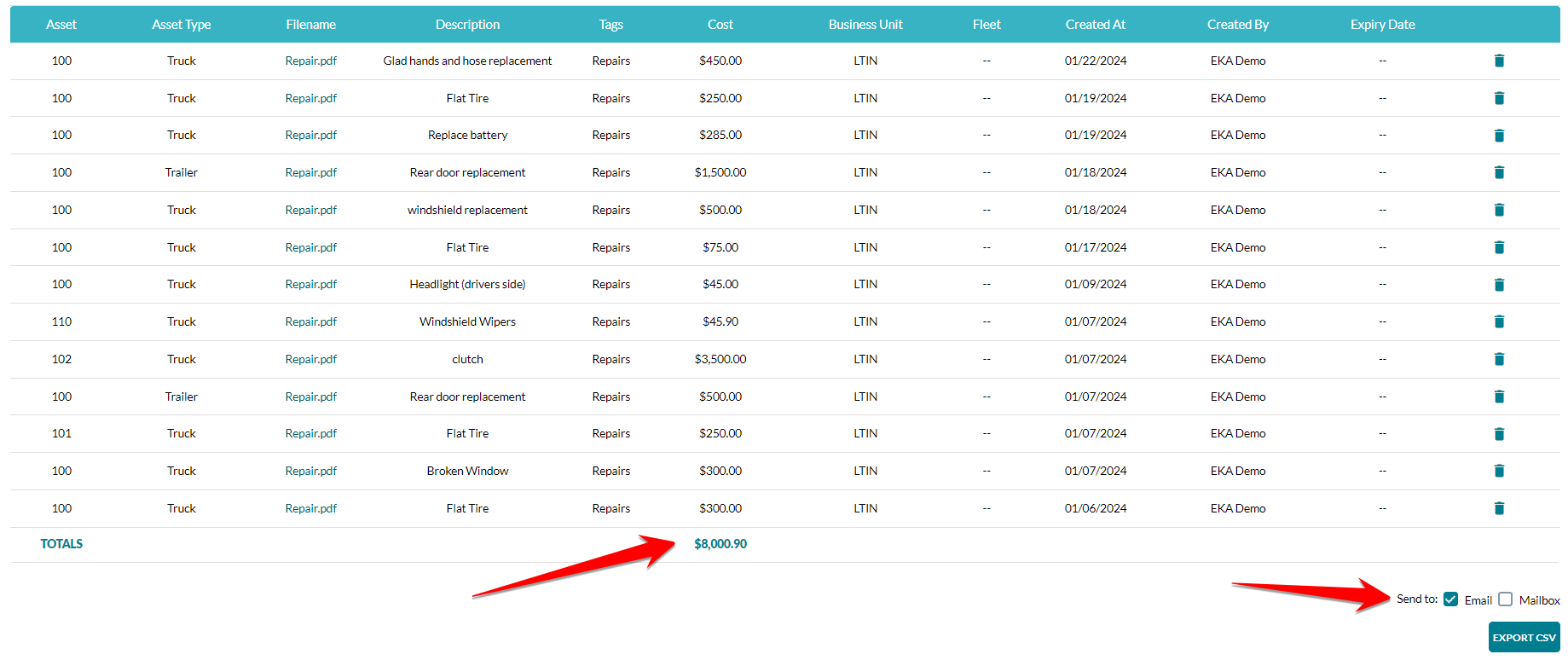Sort by the Tags column header
Screen dimensions: 1568x660
pyautogui.click(x=611, y=25)
